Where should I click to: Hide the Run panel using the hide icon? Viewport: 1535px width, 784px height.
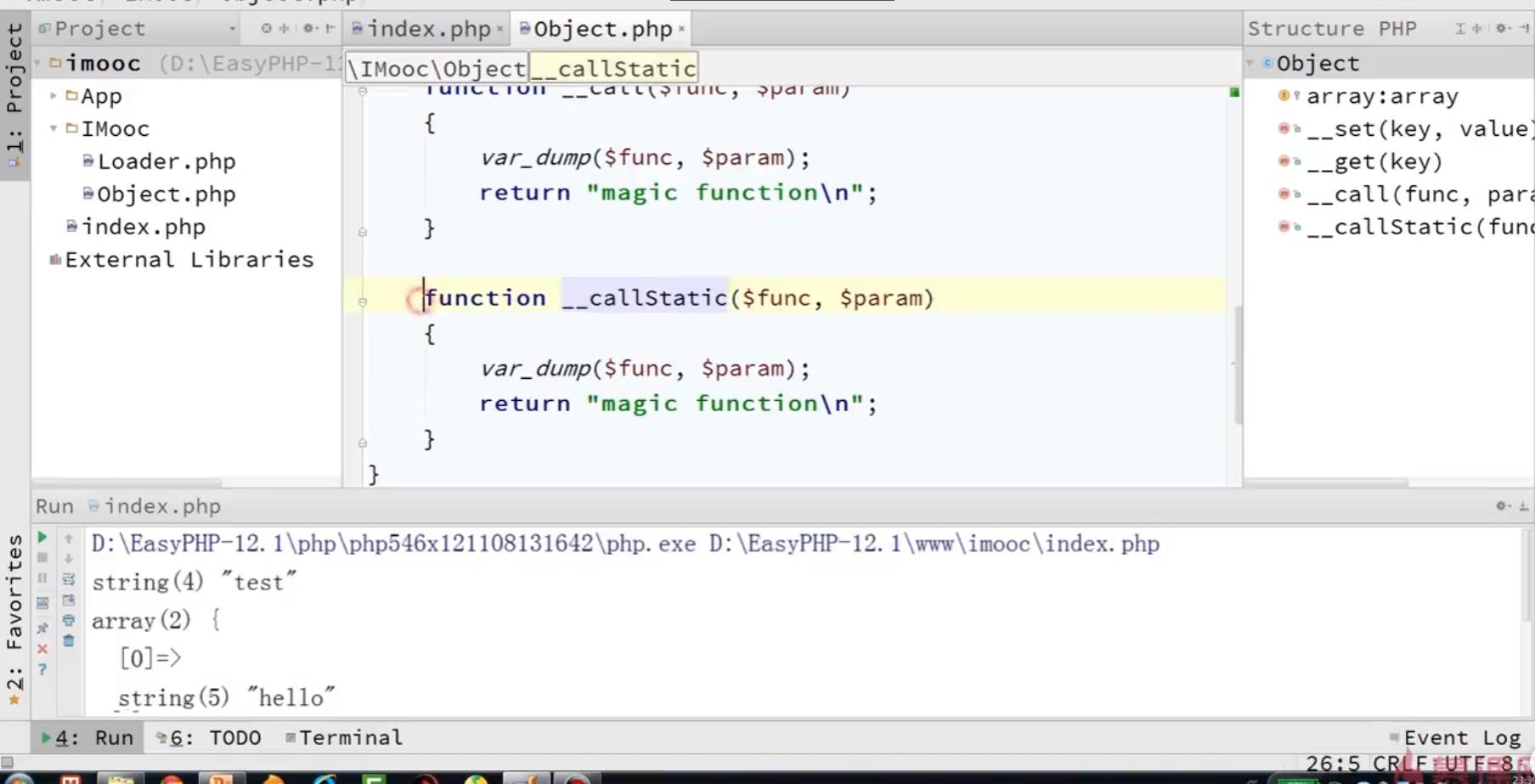point(1523,506)
